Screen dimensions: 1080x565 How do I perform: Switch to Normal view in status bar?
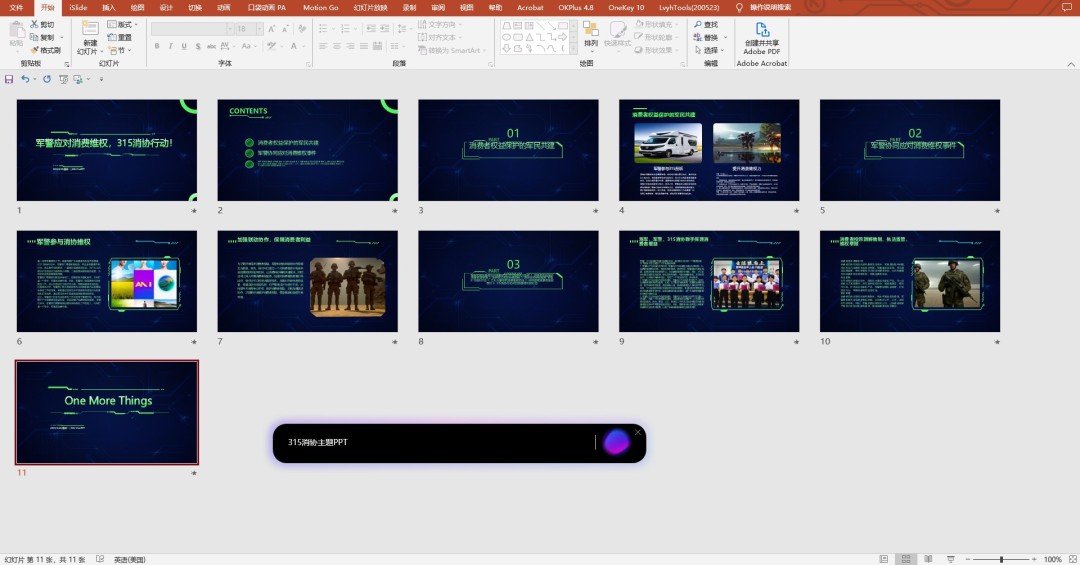coord(883,559)
